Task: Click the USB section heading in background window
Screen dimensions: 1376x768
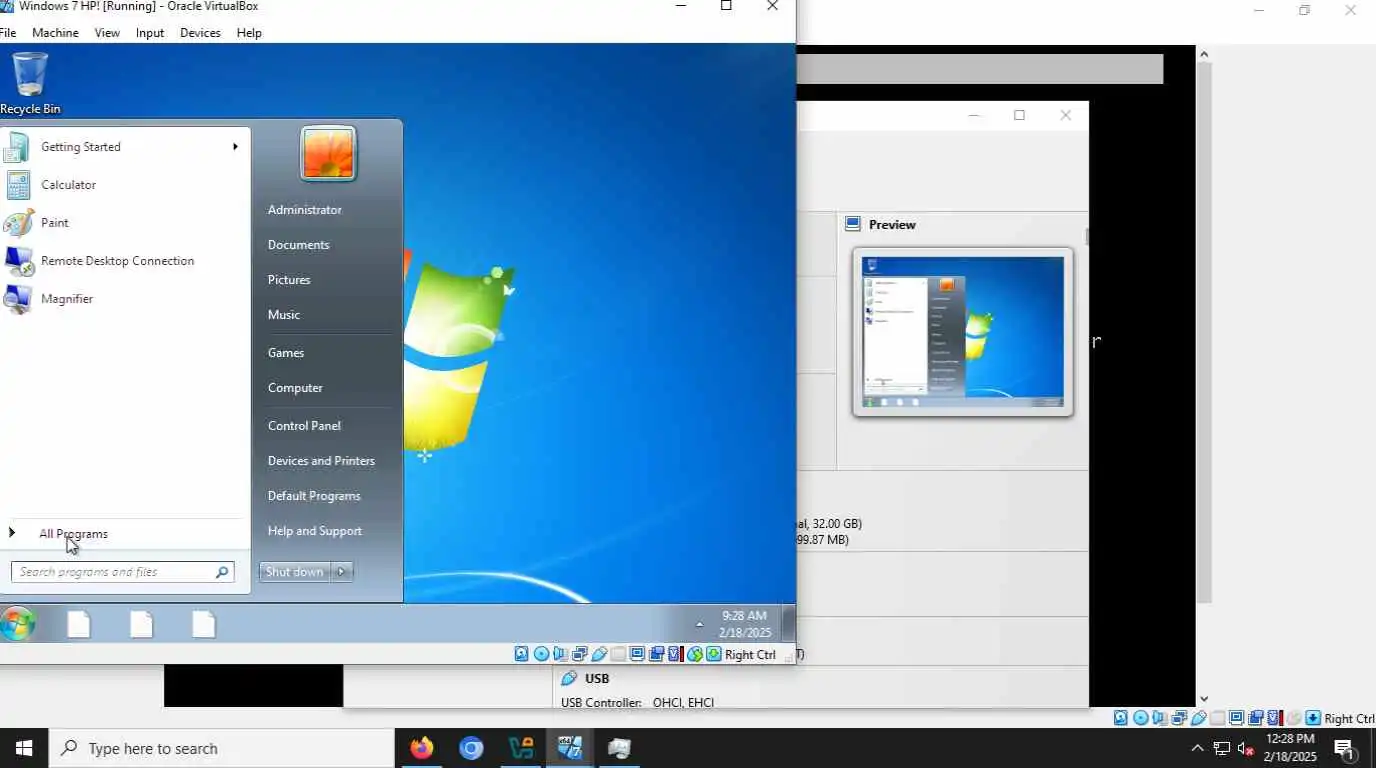Action: tap(597, 678)
